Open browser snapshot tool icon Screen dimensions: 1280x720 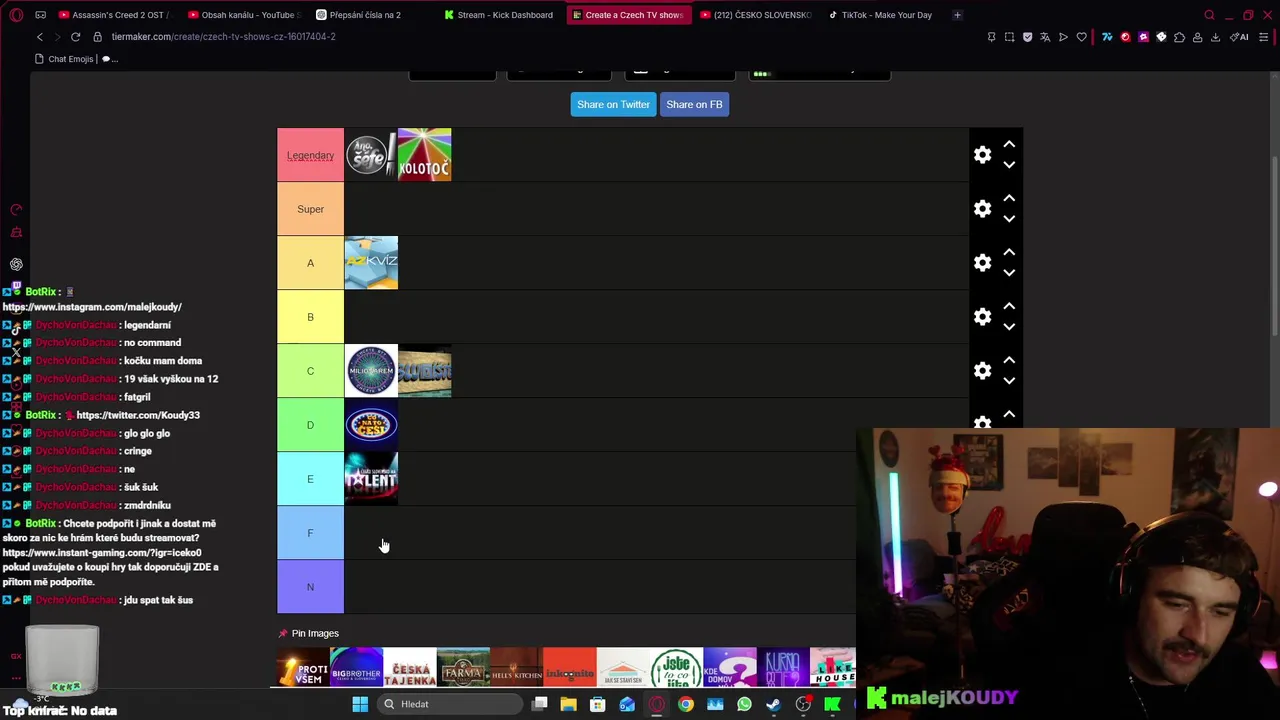click(x=1009, y=37)
